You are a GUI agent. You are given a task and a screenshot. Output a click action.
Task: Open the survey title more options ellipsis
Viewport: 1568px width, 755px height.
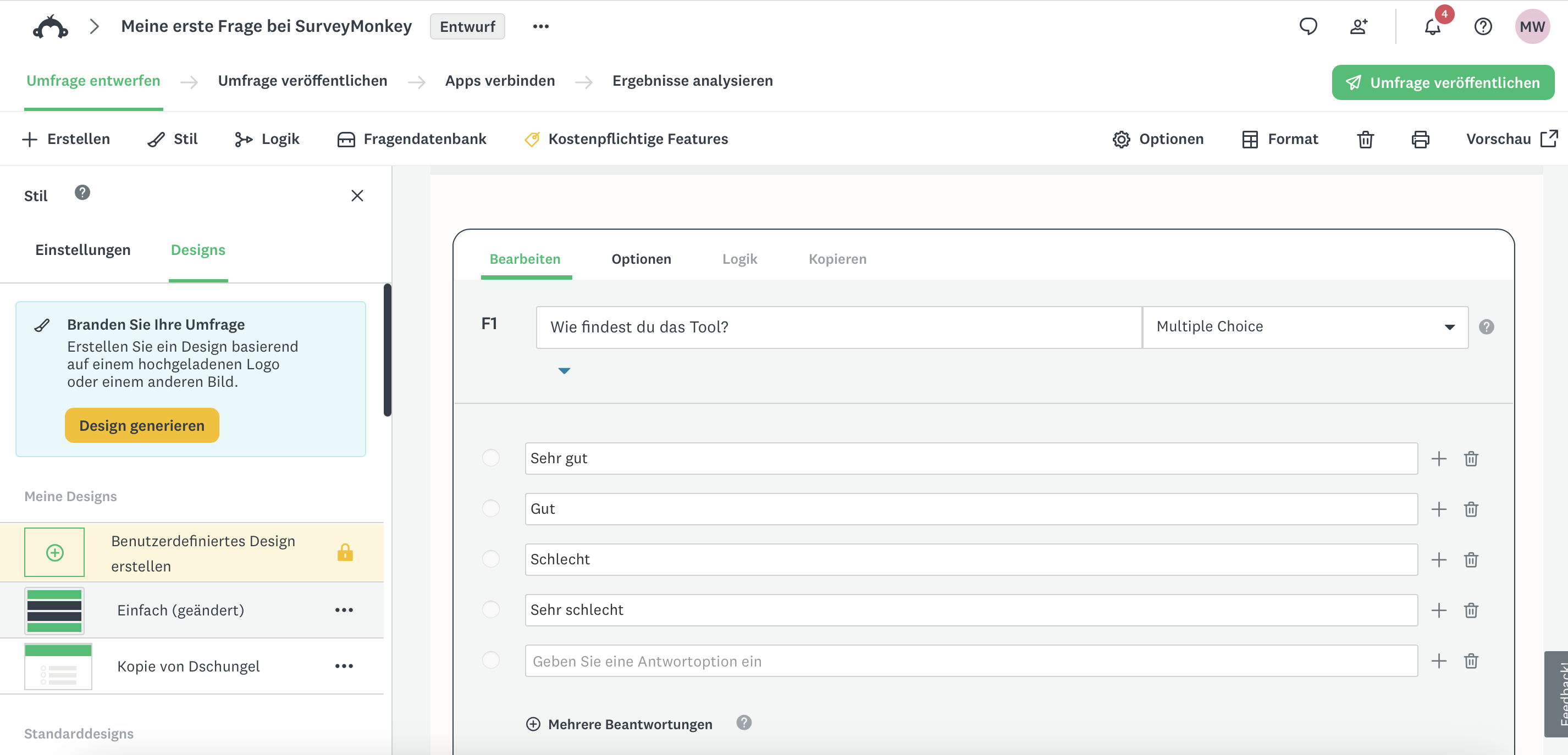pyautogui.click(x=540, y=27)
